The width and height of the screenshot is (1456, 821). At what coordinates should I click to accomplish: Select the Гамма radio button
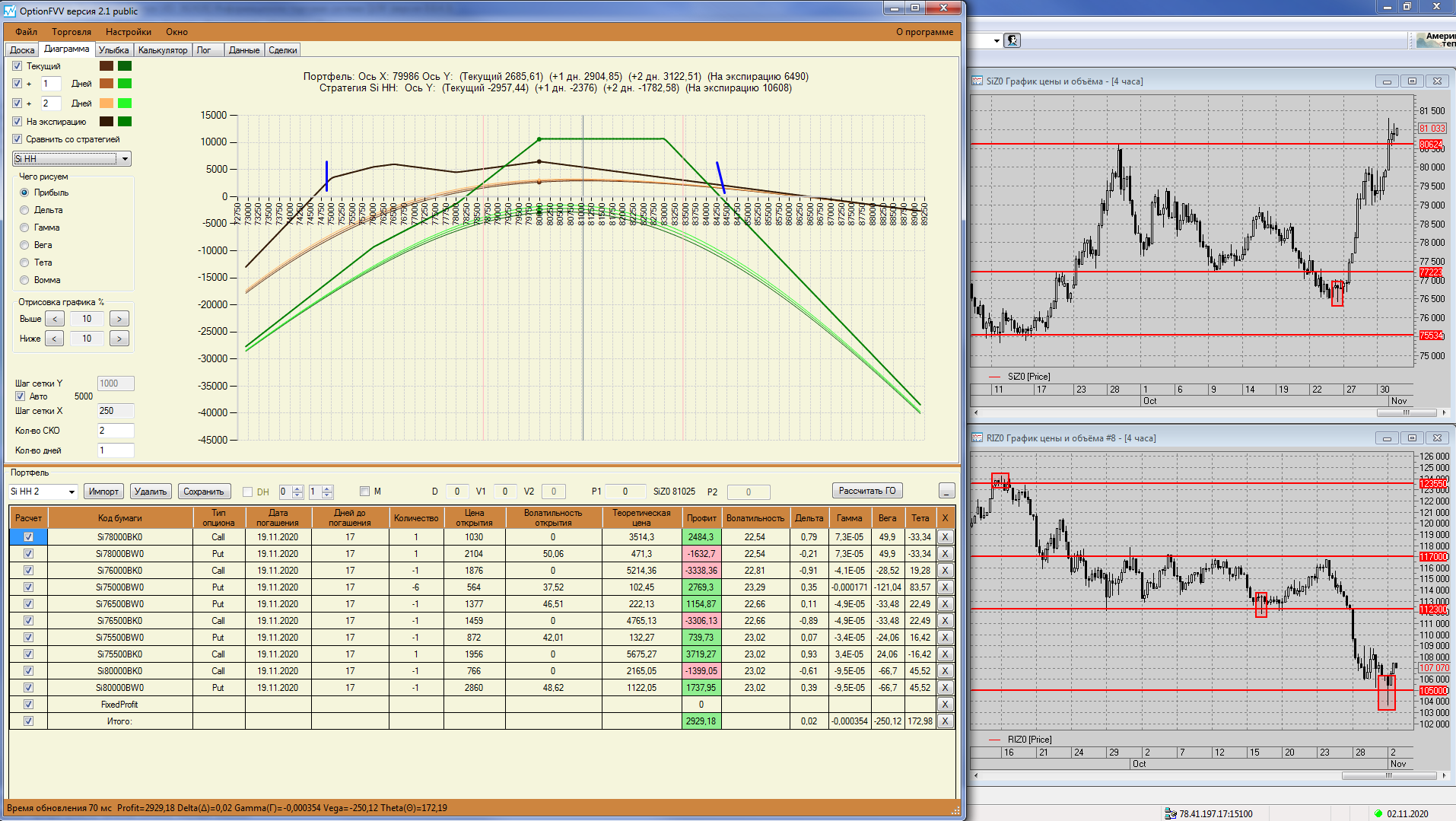tap(24, 228)
